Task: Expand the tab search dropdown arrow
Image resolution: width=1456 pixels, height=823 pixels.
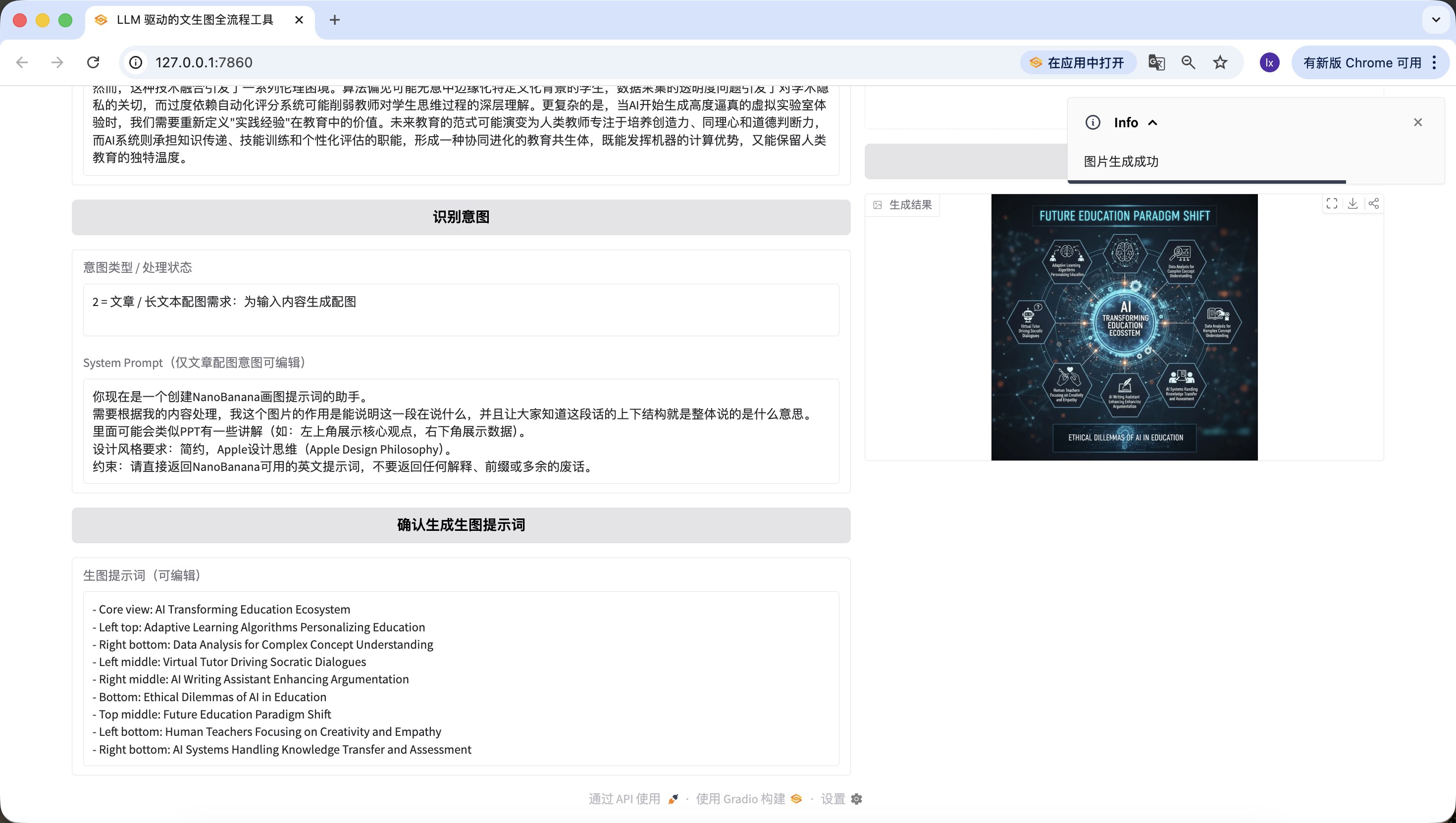Action: pos(1436,20)
